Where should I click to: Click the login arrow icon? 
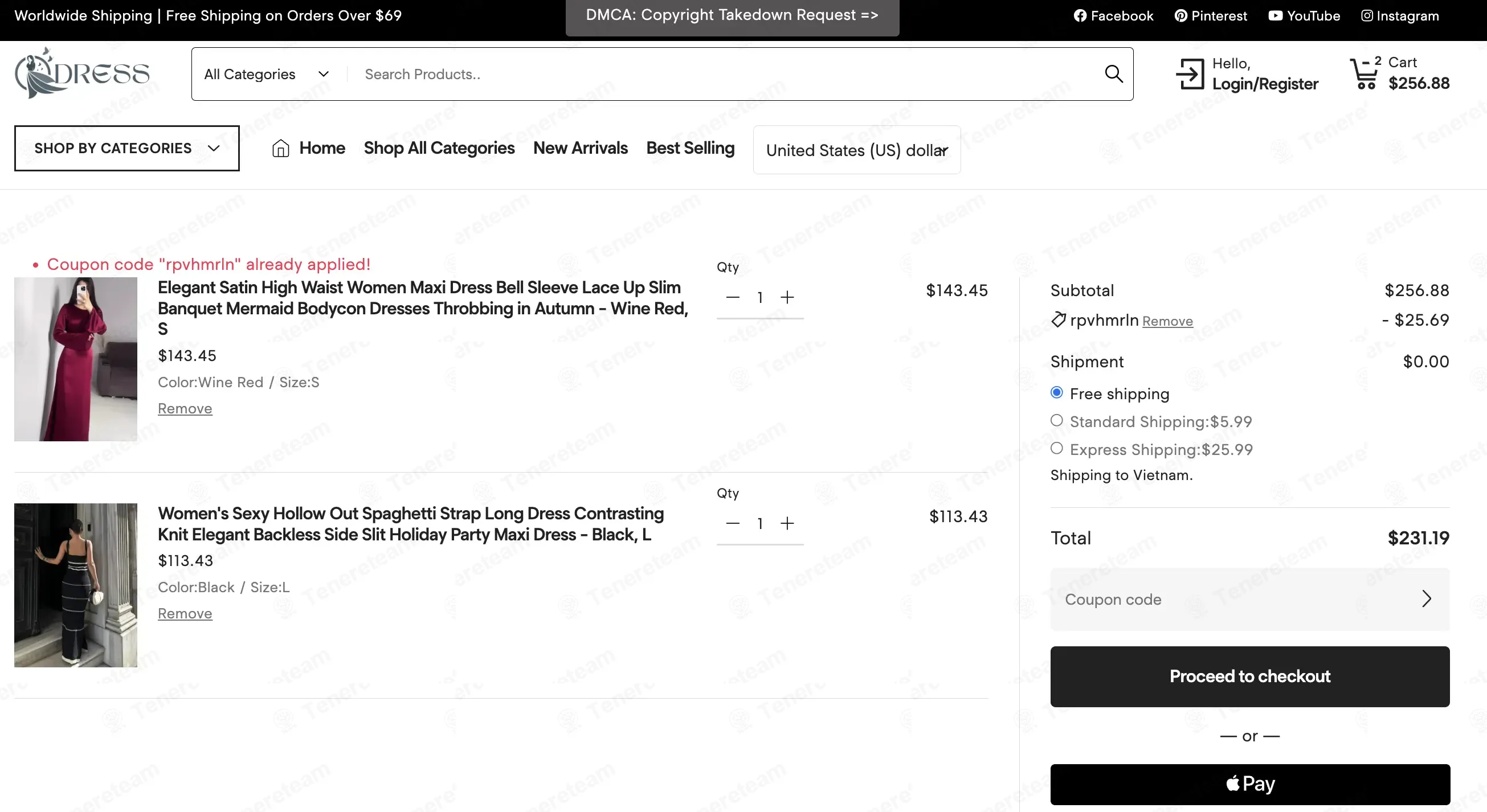(x=1190, y=74)
